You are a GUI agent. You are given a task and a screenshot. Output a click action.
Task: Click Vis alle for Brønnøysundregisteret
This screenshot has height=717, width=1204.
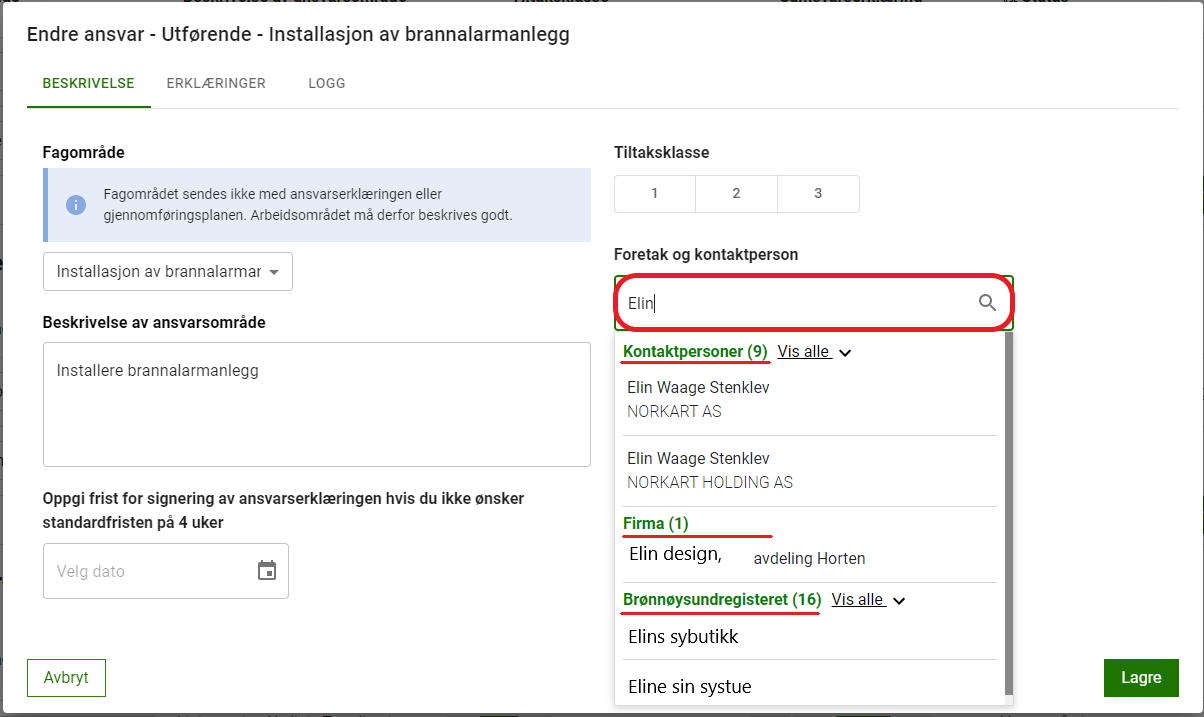click(857, 600)
